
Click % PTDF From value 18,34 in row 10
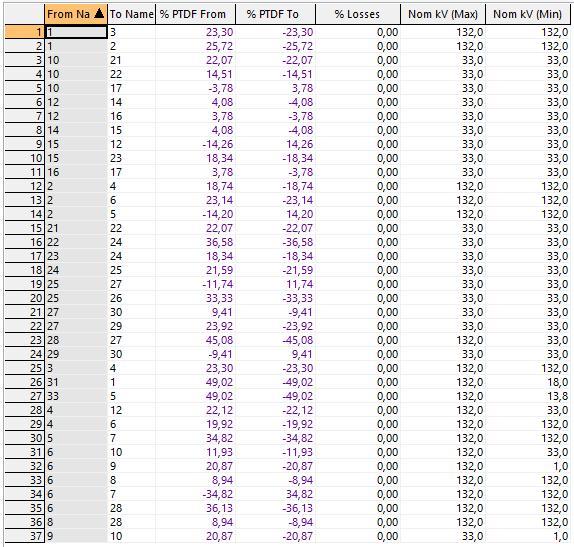point(220,158)
